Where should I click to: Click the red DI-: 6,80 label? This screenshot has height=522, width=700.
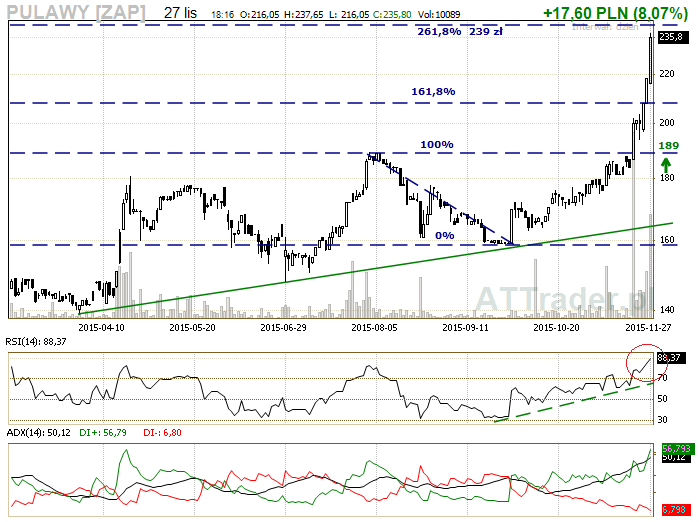(x=162, y=433)
